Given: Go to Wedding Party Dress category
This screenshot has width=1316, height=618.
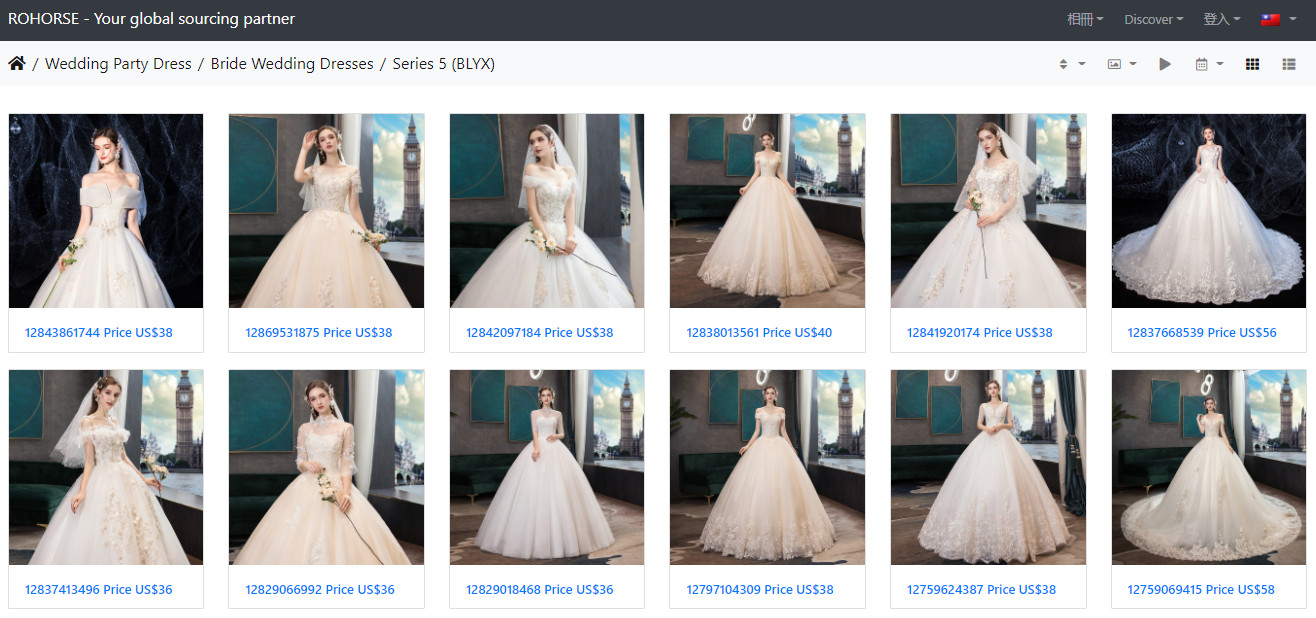Looking at the screenshot, I should pos(118,64).
